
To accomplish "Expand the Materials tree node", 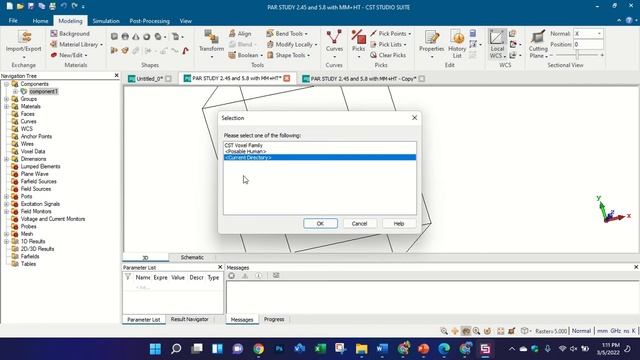I will click(x=7, y=107).
